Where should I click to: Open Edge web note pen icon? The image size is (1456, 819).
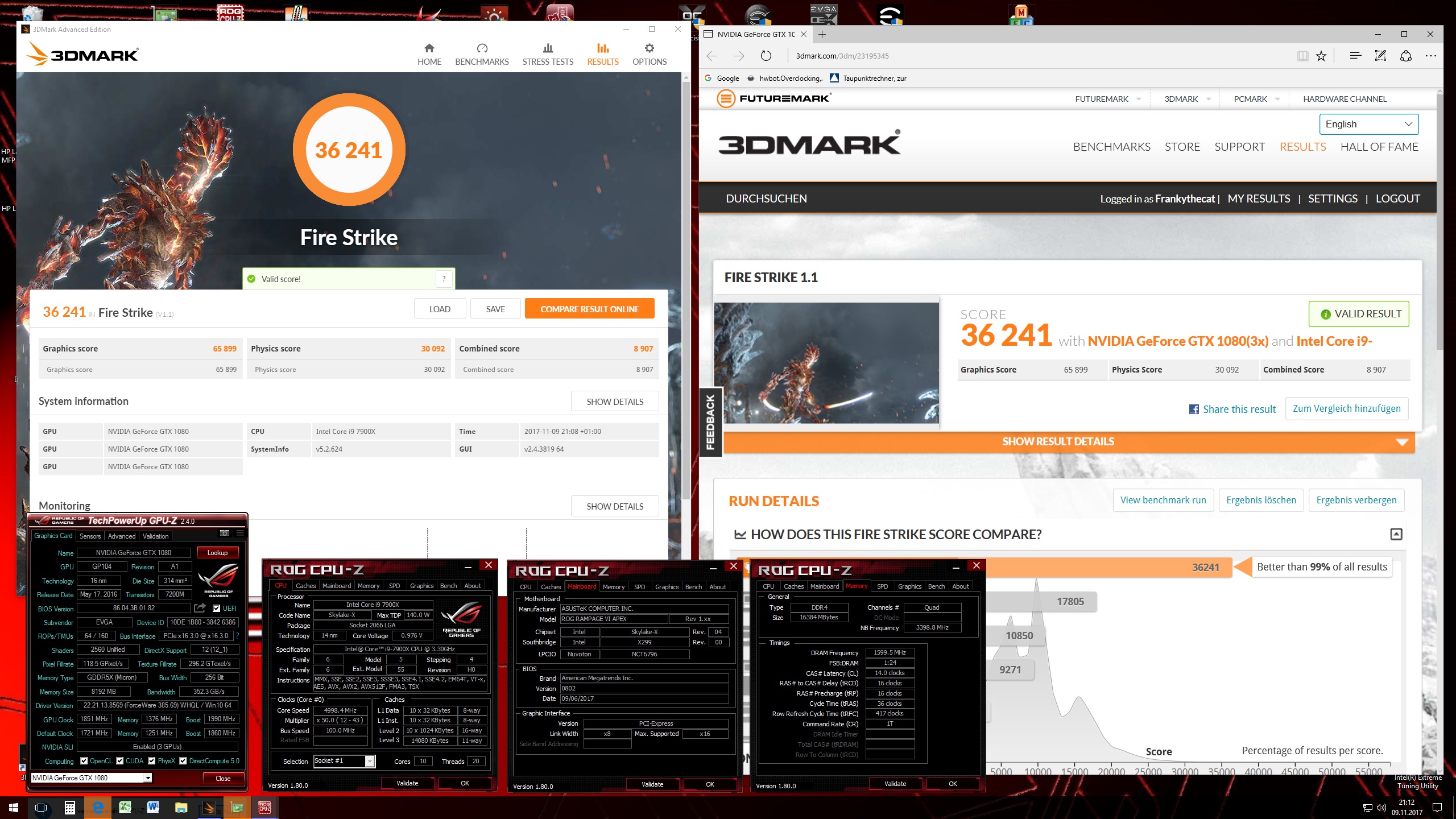point(1380,56)
